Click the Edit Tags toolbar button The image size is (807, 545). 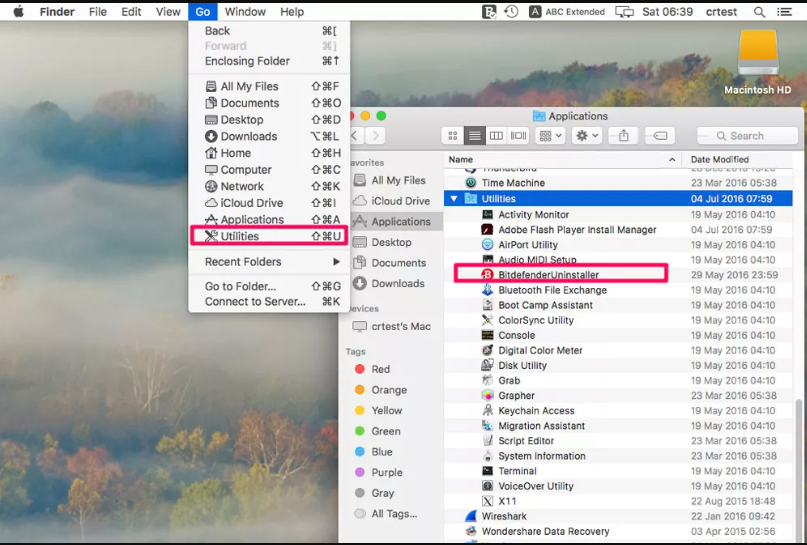tap(660, 135)
